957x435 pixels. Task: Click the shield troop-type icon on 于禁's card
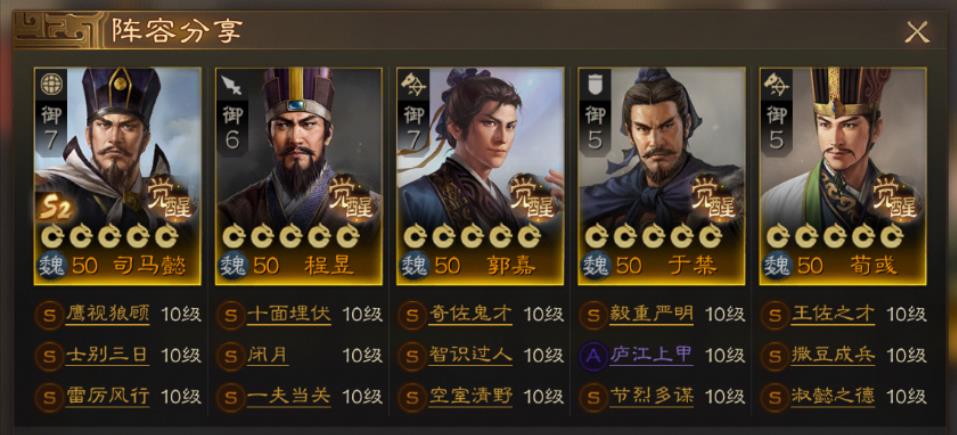[594, 85]
